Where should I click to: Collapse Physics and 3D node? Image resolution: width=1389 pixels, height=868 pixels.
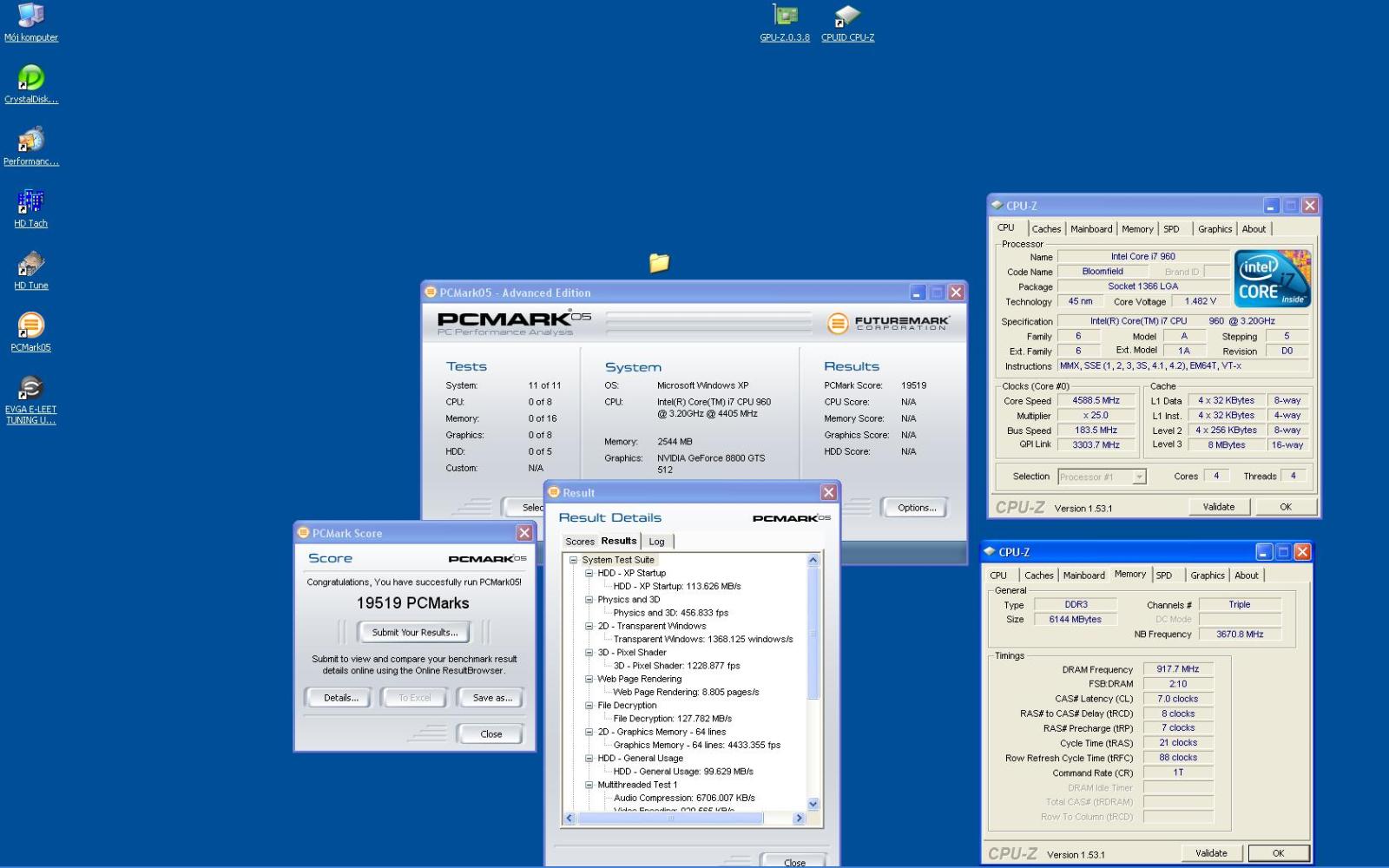point(589,600)
